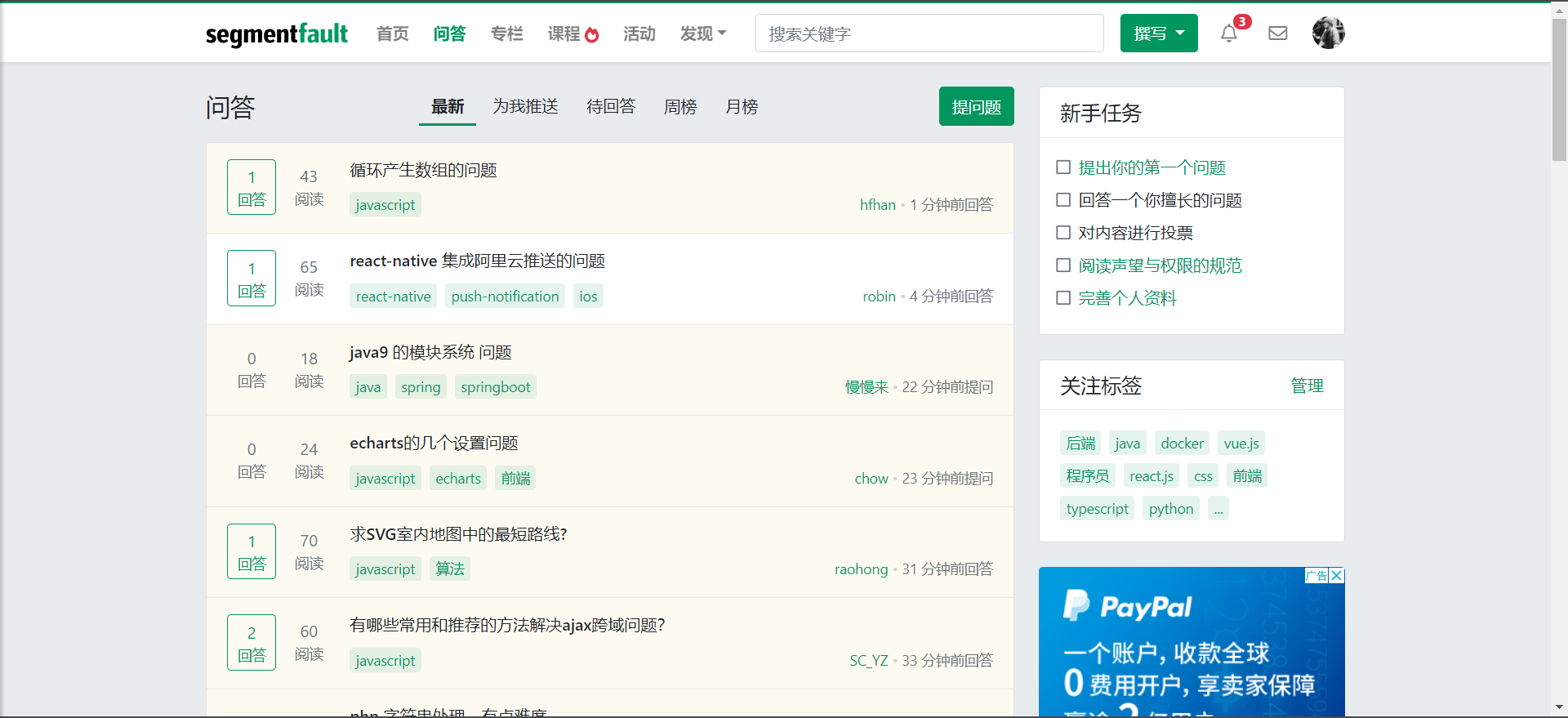Switch to the 周榜 tab
This screenshot has height=718, width=1568.
680,107
